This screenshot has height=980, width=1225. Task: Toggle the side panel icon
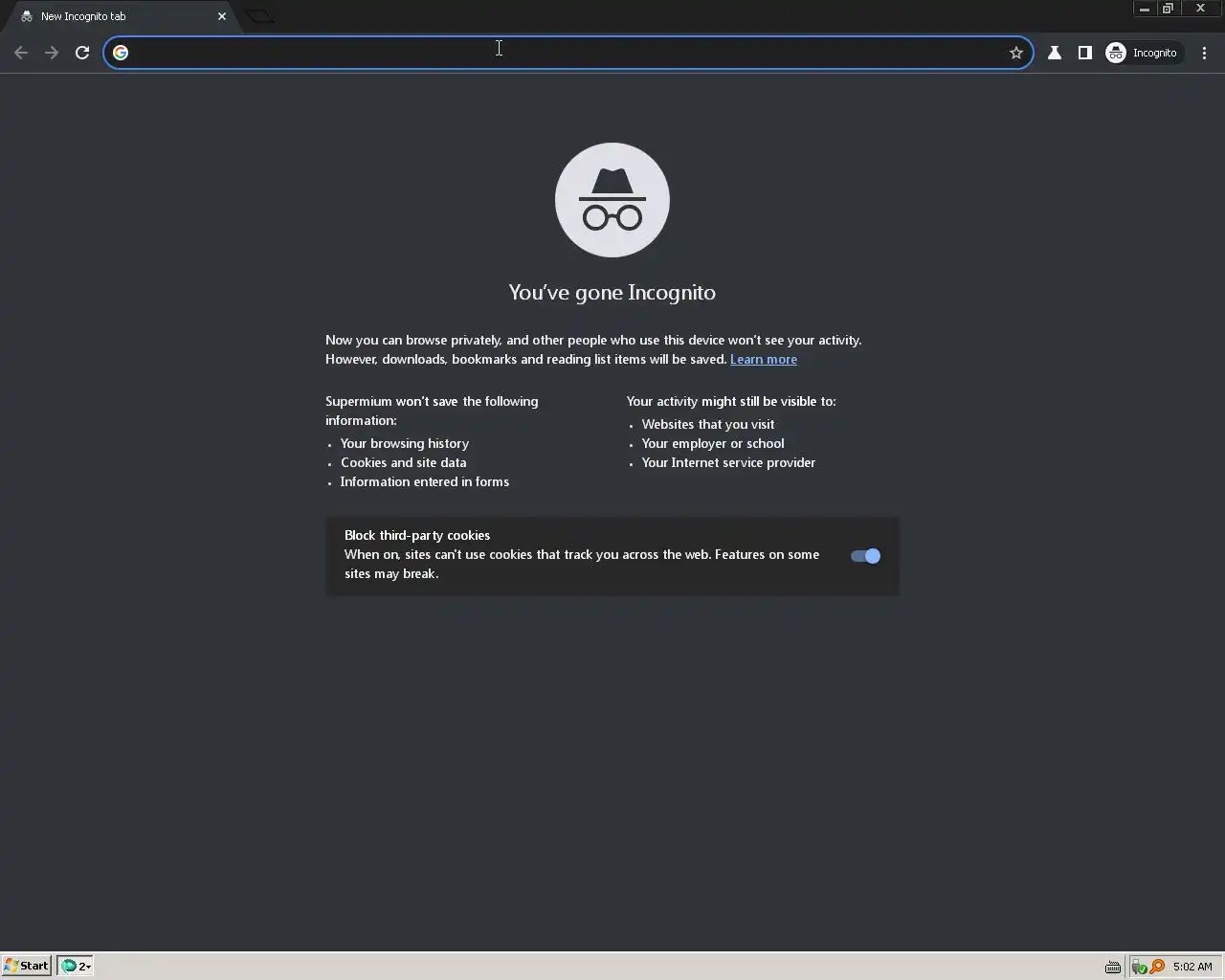tap(1085, 53)
